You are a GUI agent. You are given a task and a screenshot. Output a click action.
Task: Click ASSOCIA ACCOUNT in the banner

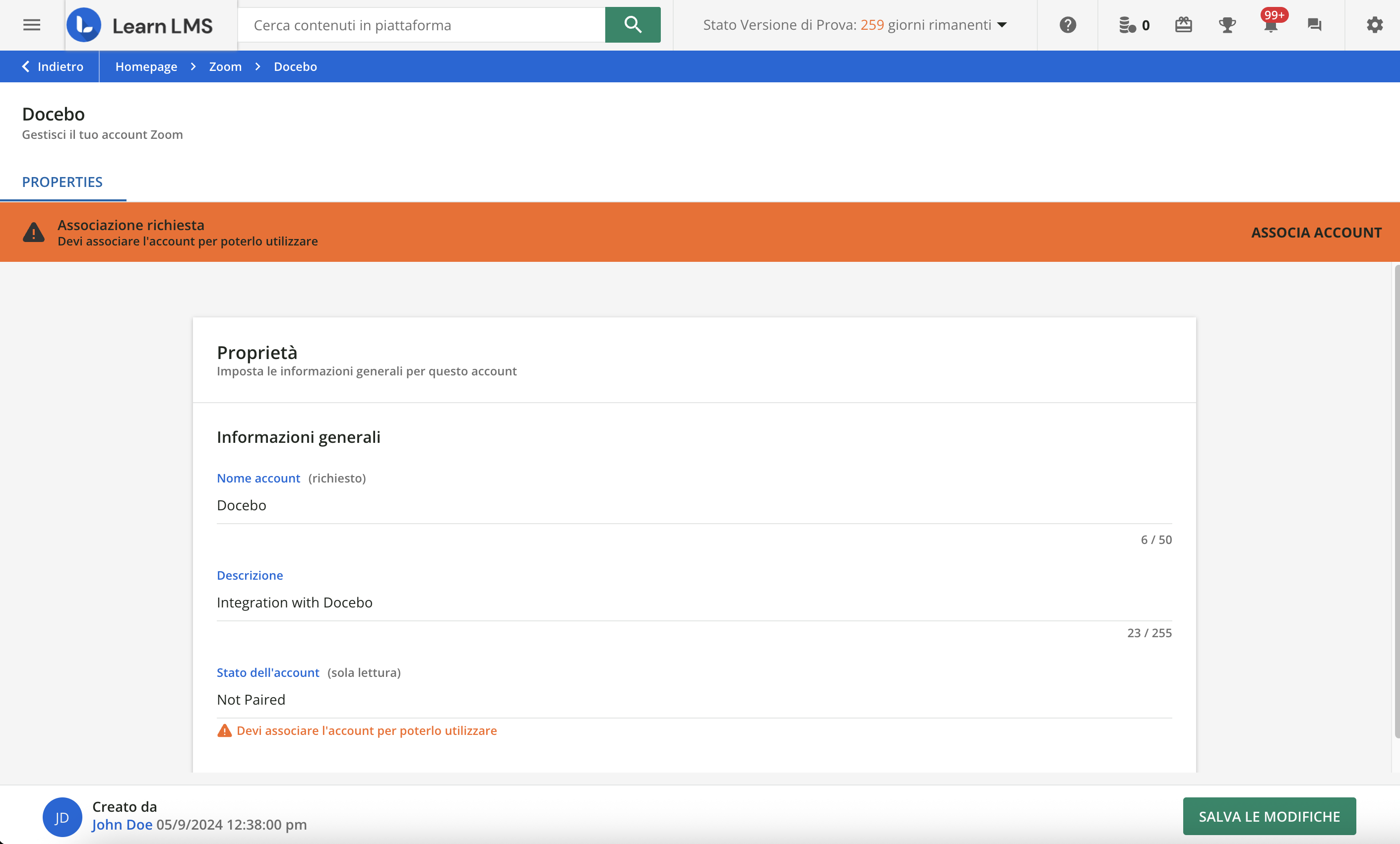point(1316,232)
